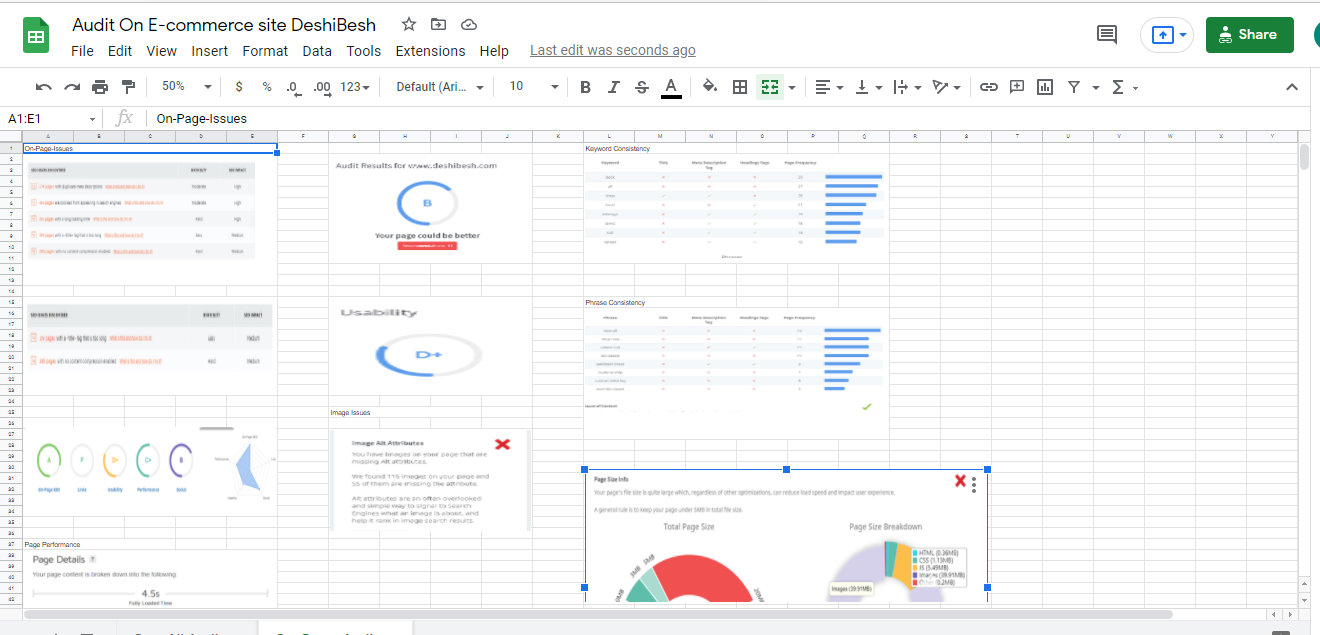Screen dimensions: 1320x635
Task: Select the strikethrough icon
Action: tap(641, 87)
